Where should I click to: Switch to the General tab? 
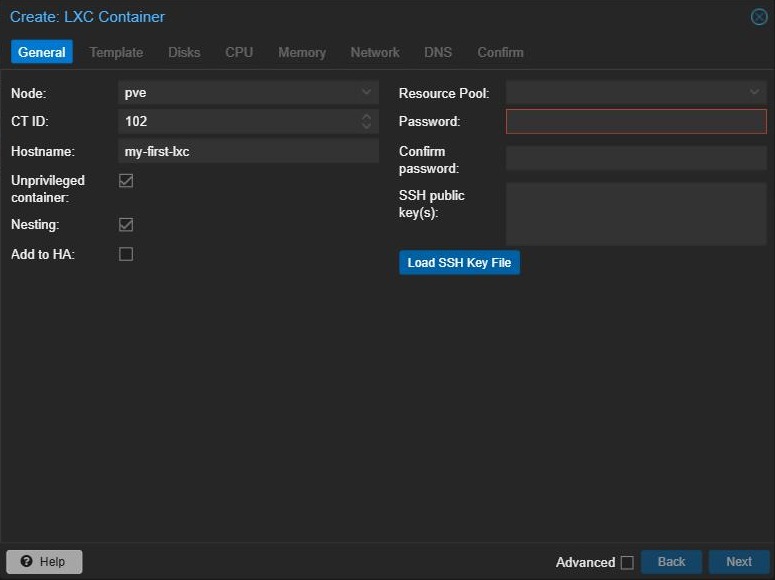coord(42,52)
